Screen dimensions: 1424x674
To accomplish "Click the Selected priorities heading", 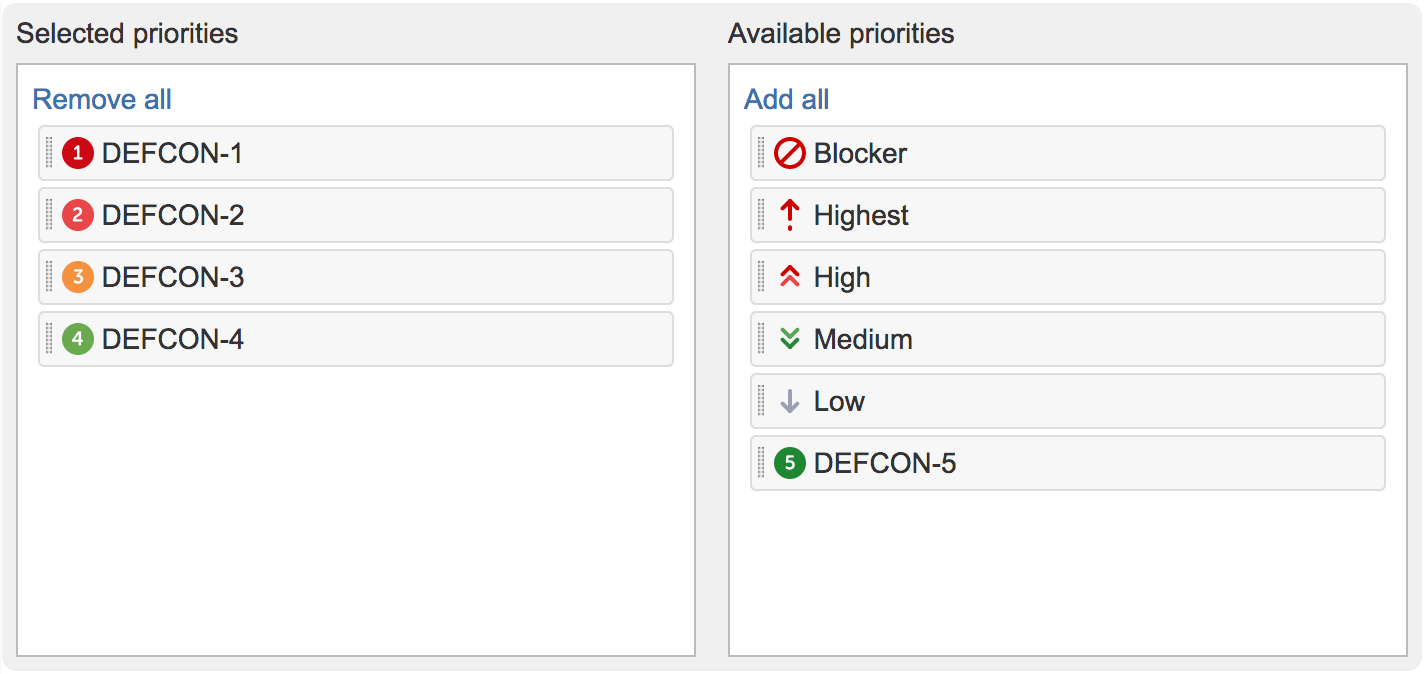I will pyautogui.click(x=127, y=33).
